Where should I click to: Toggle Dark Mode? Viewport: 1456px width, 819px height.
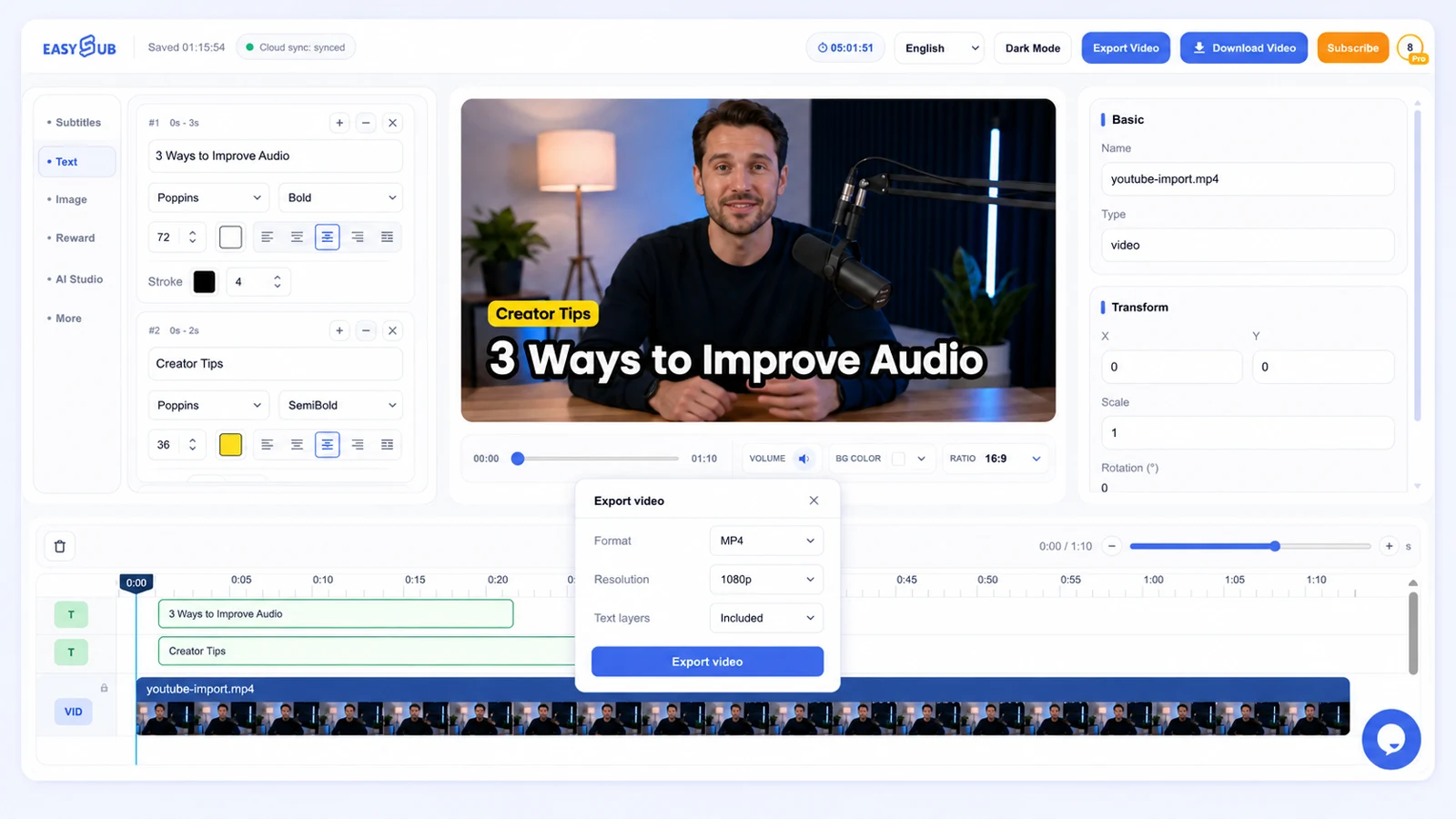tap(1033, 48)
